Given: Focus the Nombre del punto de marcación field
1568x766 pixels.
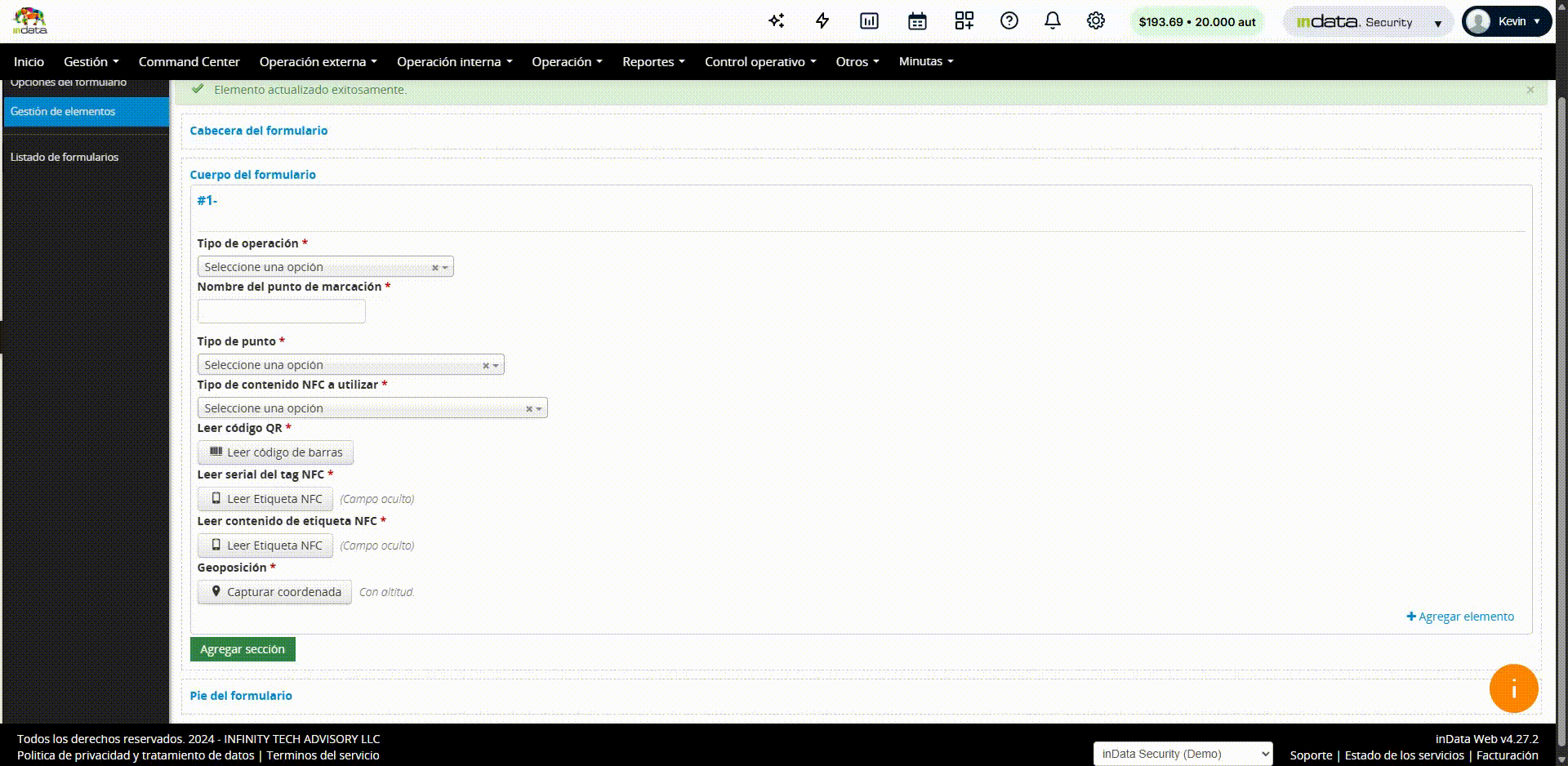Looking at the screenshot, I should click(281, 311).
